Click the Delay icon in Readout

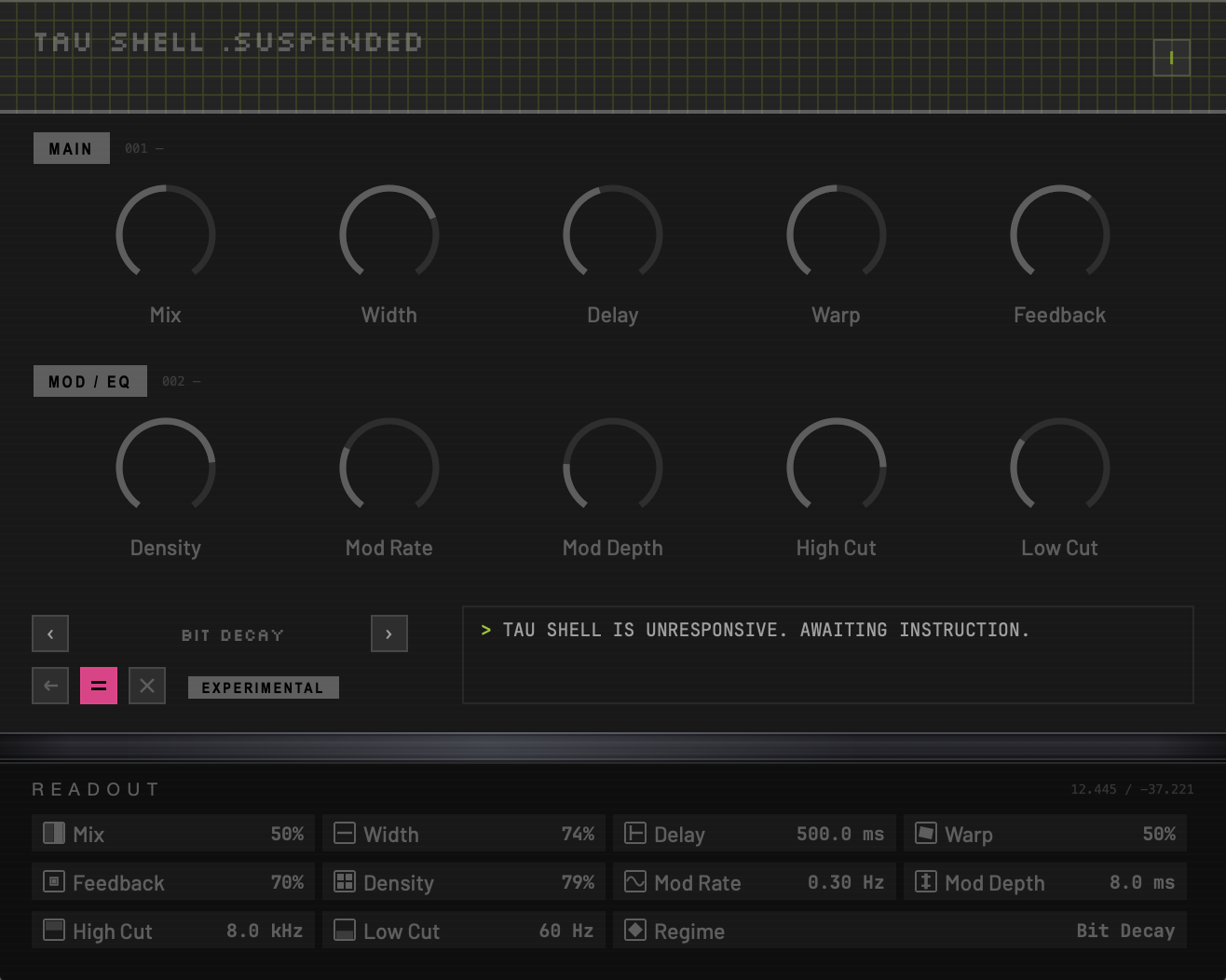(x=635, y=833)
